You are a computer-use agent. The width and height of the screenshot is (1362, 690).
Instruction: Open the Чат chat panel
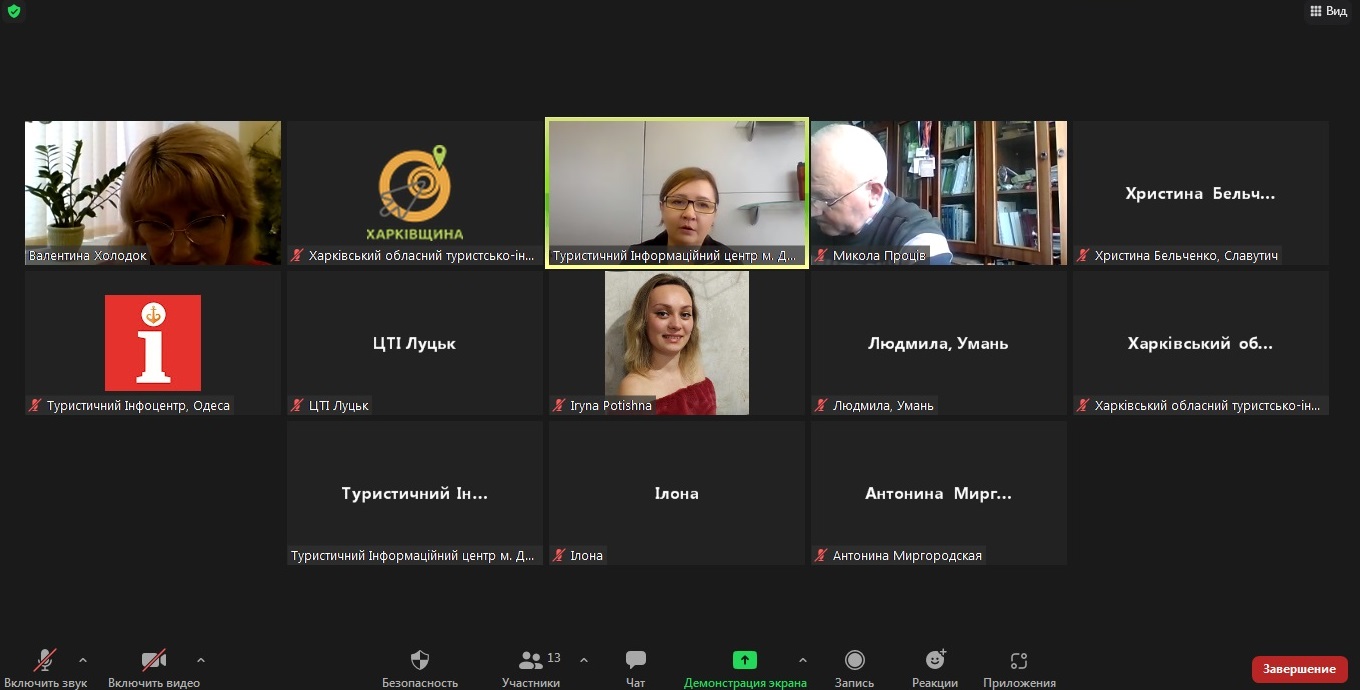coord(635,667)
